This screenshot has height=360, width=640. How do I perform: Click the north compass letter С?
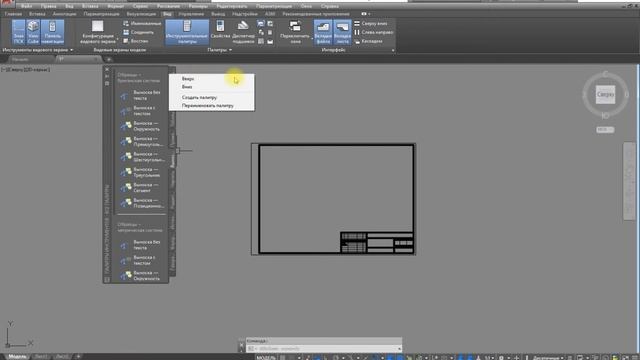605,74
